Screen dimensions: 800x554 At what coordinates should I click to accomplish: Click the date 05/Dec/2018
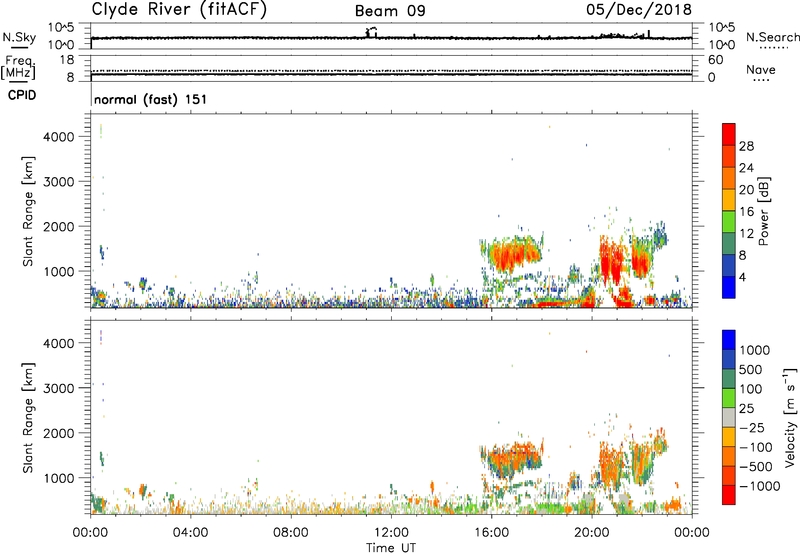638,9
